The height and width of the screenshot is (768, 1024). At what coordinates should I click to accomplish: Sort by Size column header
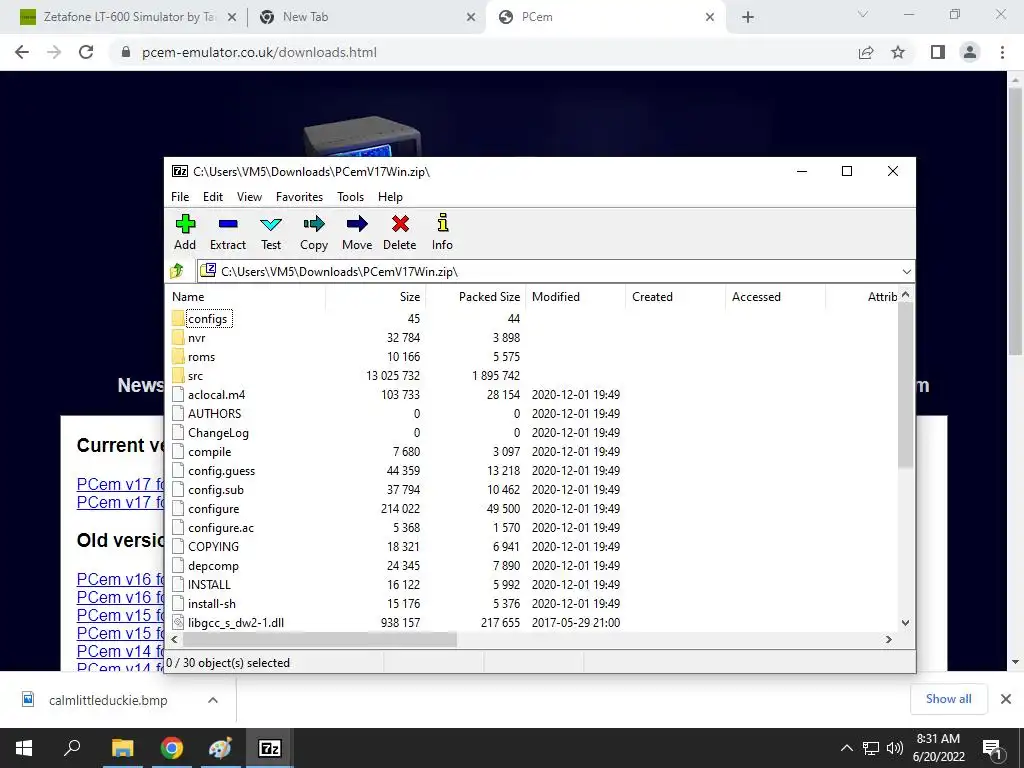tap(376, 296)
